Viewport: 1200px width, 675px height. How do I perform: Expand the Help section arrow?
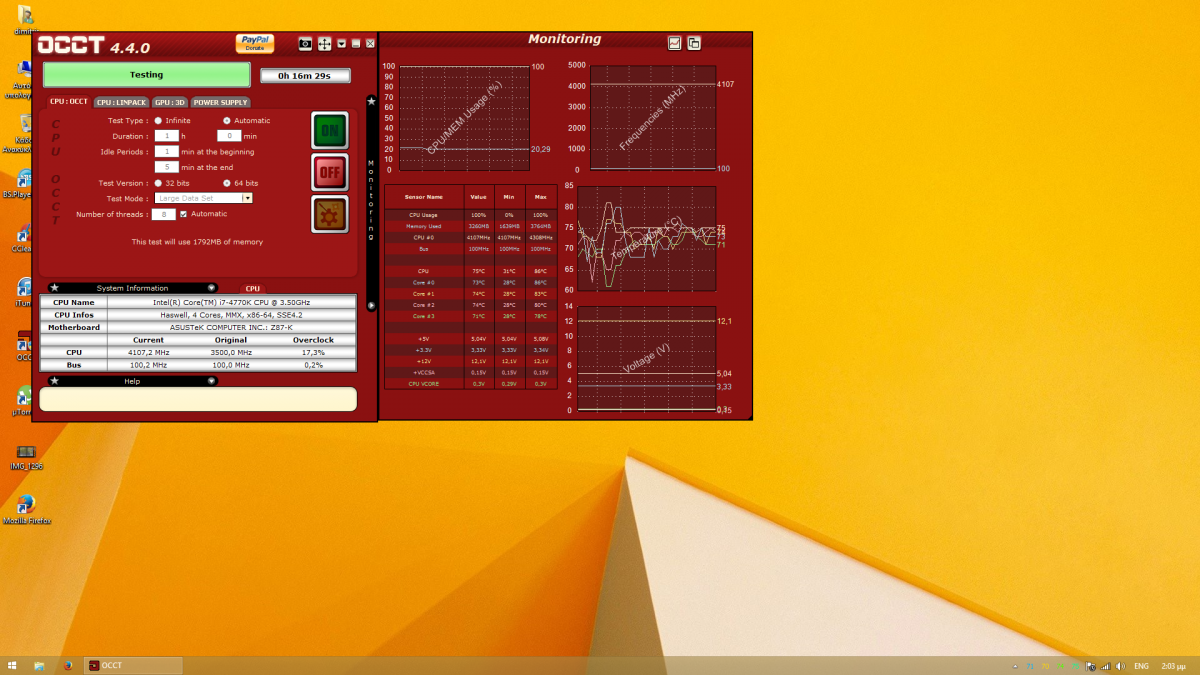pos(212,381)
